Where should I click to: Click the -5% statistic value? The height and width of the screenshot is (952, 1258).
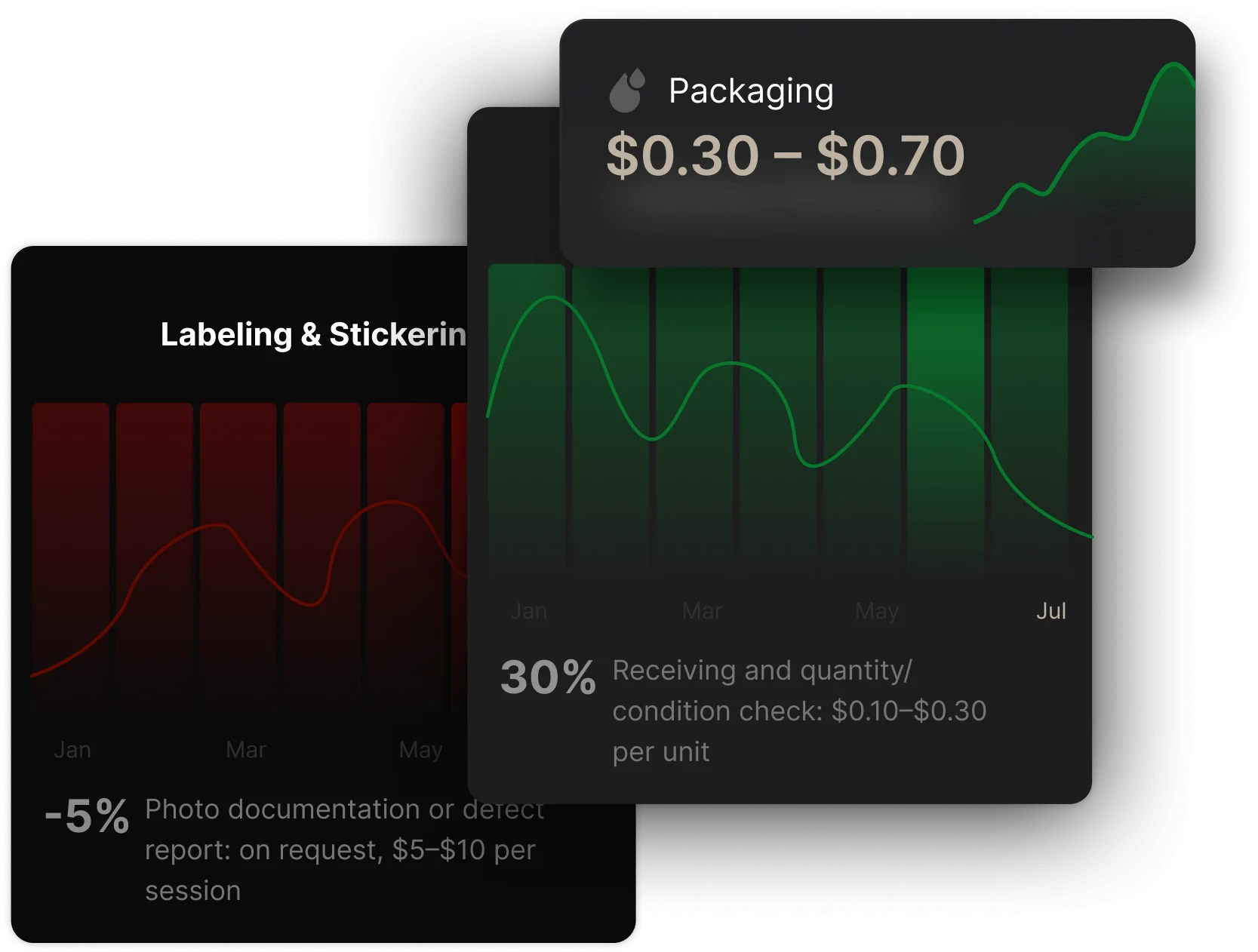(87, 816)
